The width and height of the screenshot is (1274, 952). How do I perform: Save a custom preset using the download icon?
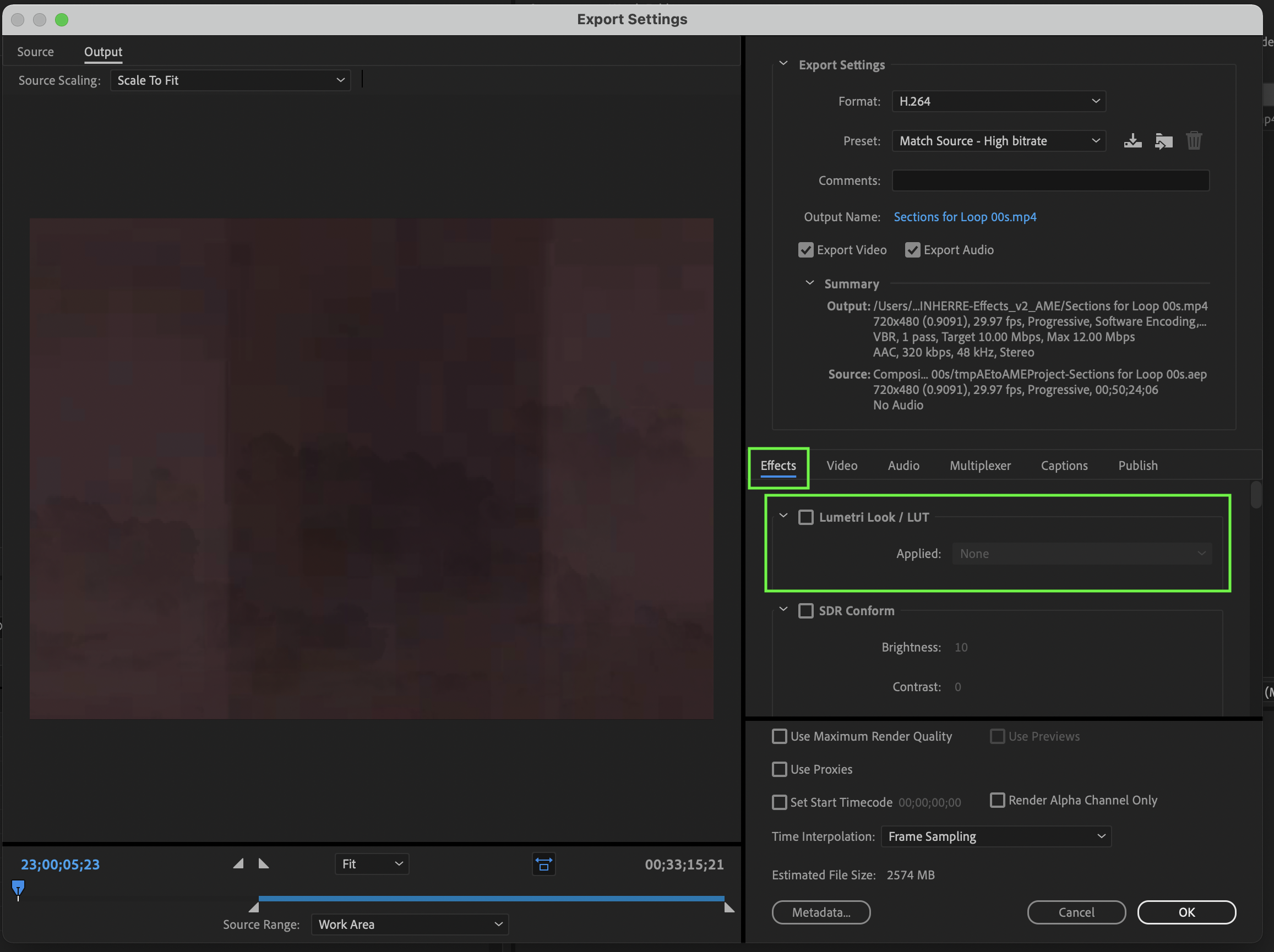tap(1133, 141)
